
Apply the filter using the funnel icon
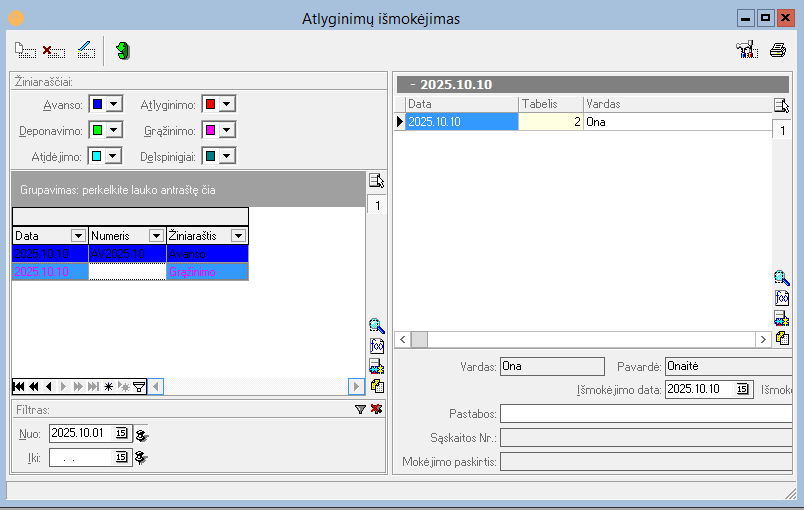coord(360,409)
